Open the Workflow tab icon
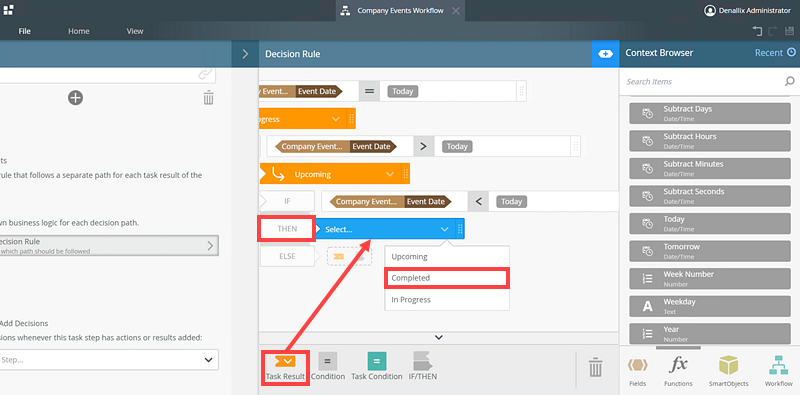The height and width of the screenshot is (395, 800). click(x=779, y=371)
